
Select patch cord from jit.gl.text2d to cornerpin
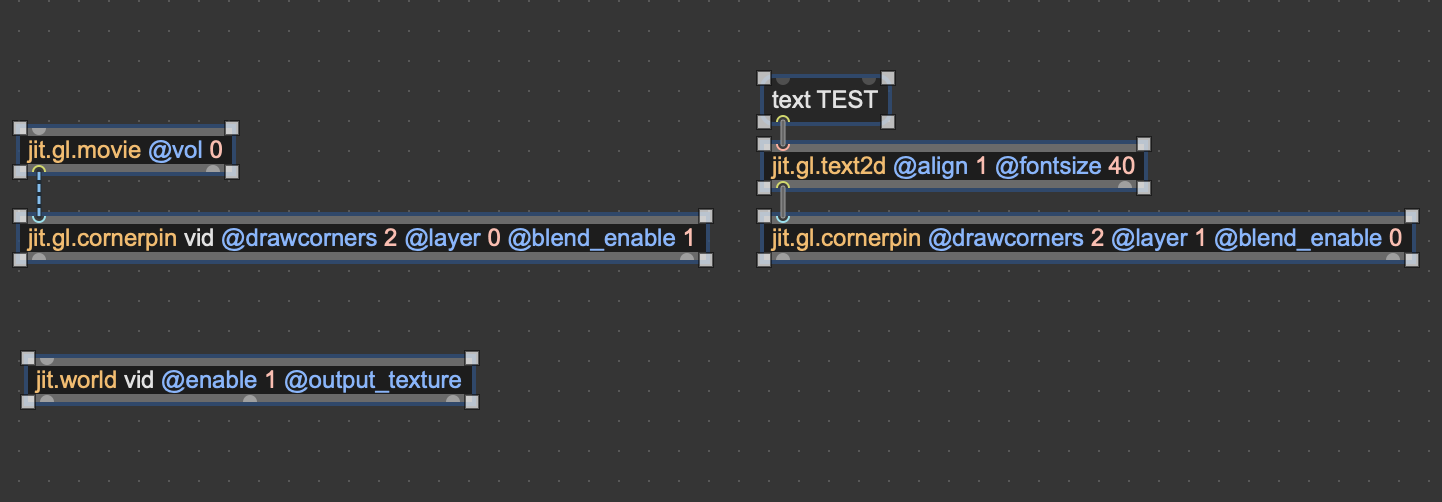coord(783,202)
